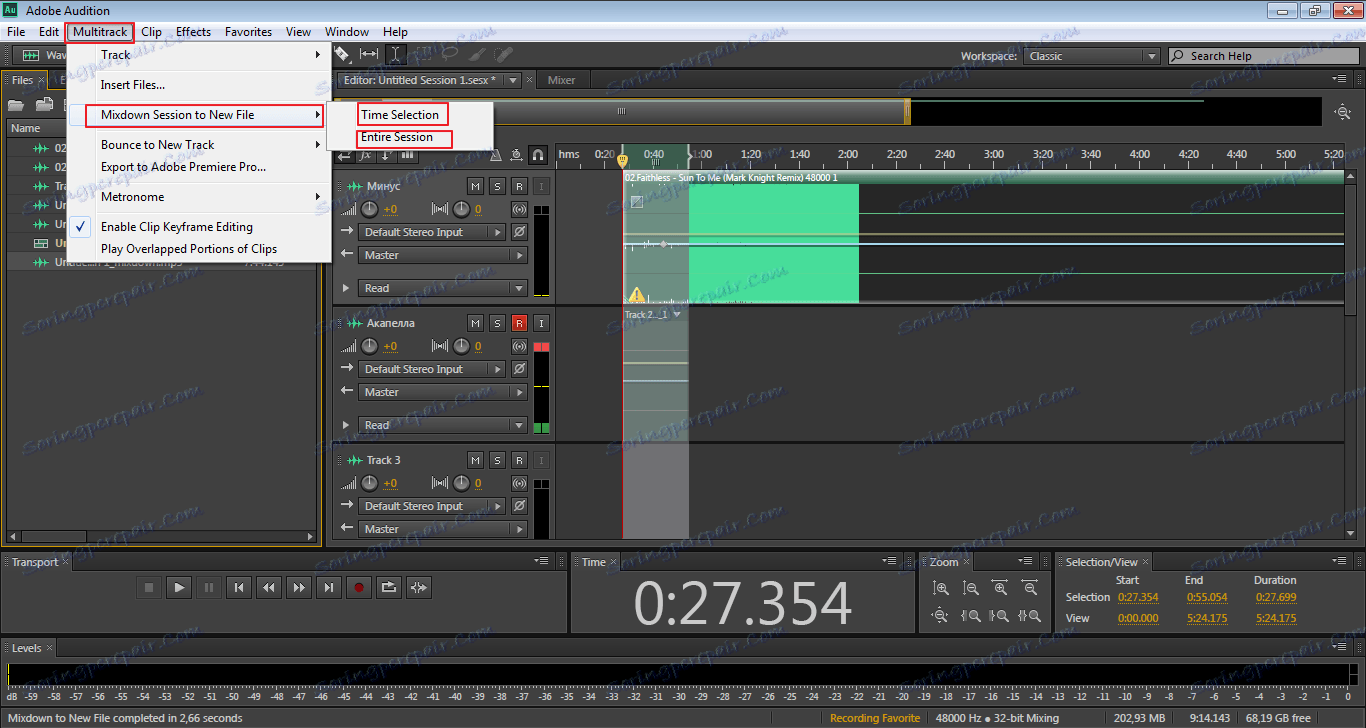The width and height of the screenshot is (1366, 728).
Task: Zoom in at the Out point
Action: (999, 616)
